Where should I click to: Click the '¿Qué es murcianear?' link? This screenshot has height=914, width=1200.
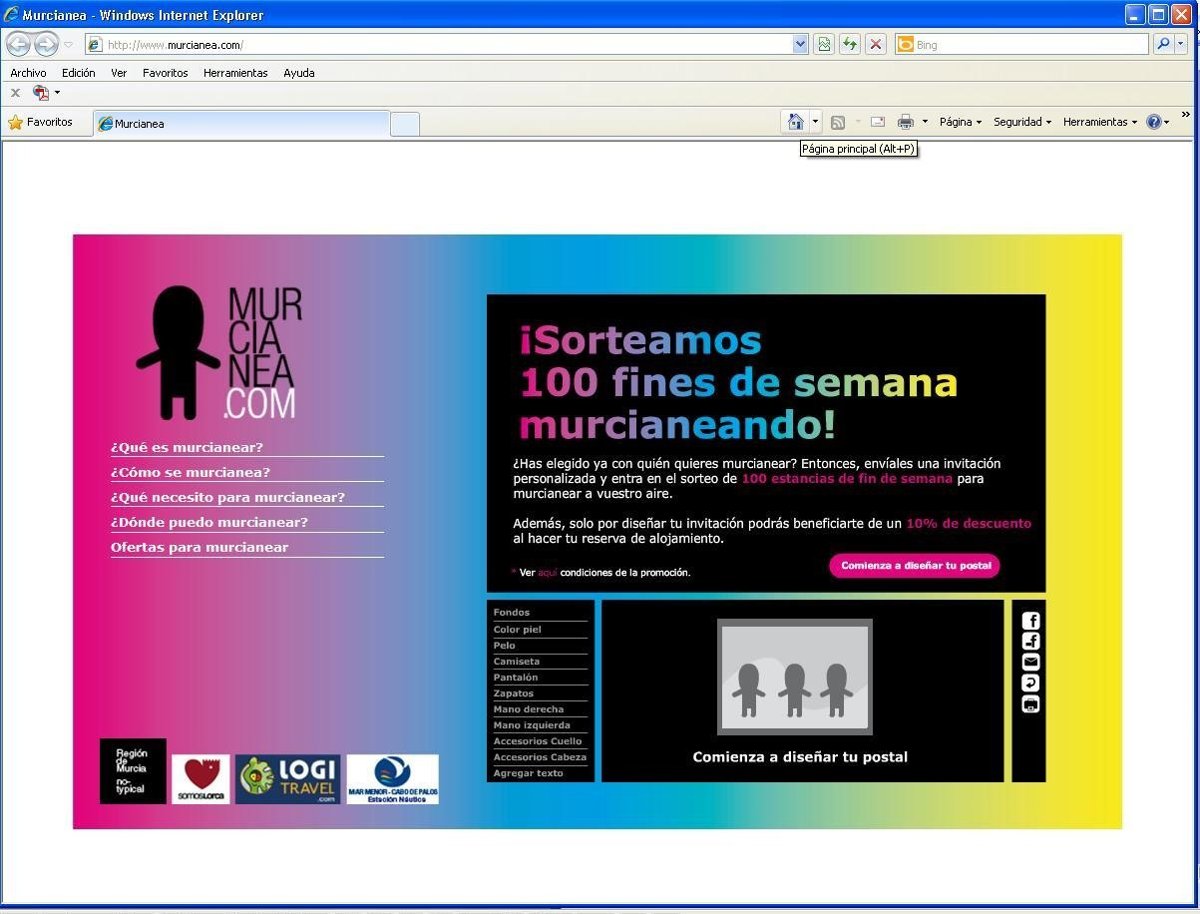(x=187, y=447)
